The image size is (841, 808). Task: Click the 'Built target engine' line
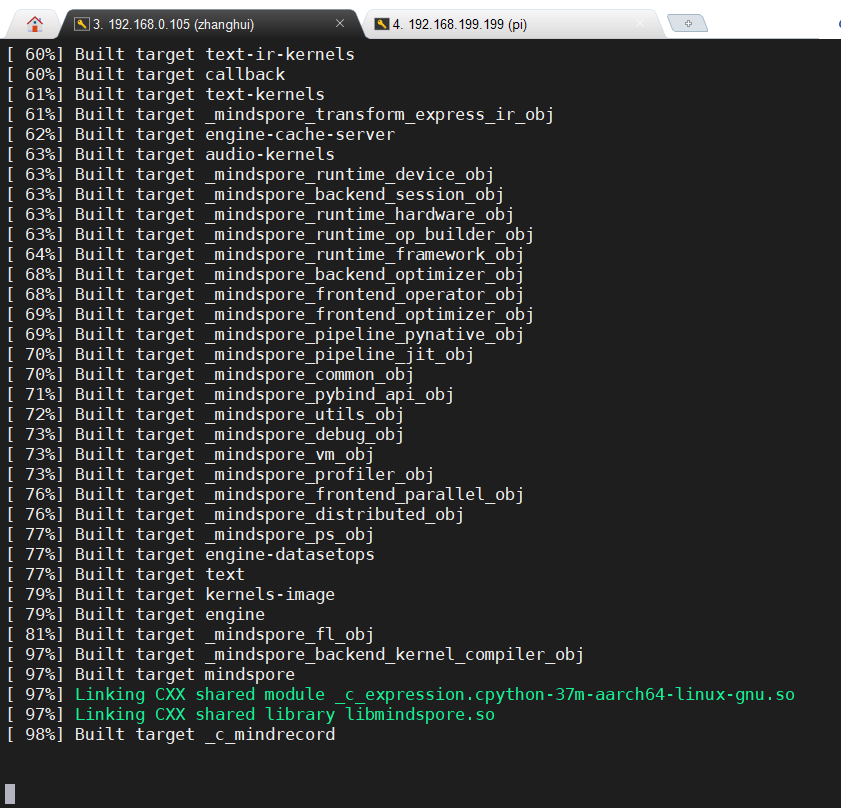(x=136, y=614)
